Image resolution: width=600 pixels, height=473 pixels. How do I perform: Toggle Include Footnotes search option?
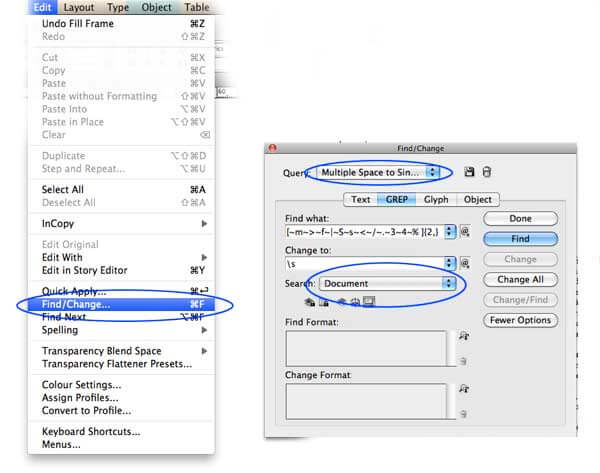369,302
